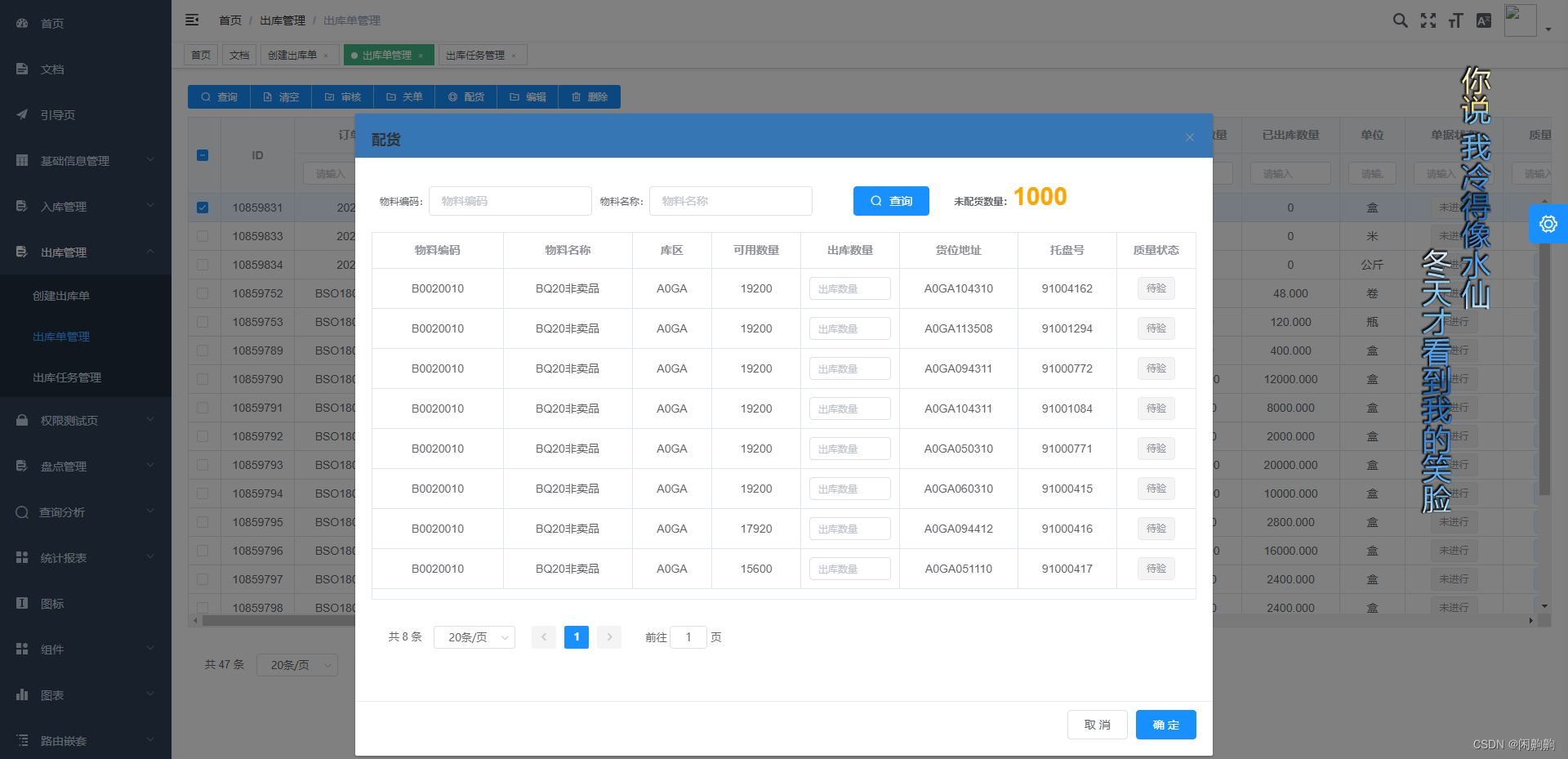Click the 审核 toolbar button
Image resolution: width=1568 pixels, height=759 pixels.
[x=342, y=97]
